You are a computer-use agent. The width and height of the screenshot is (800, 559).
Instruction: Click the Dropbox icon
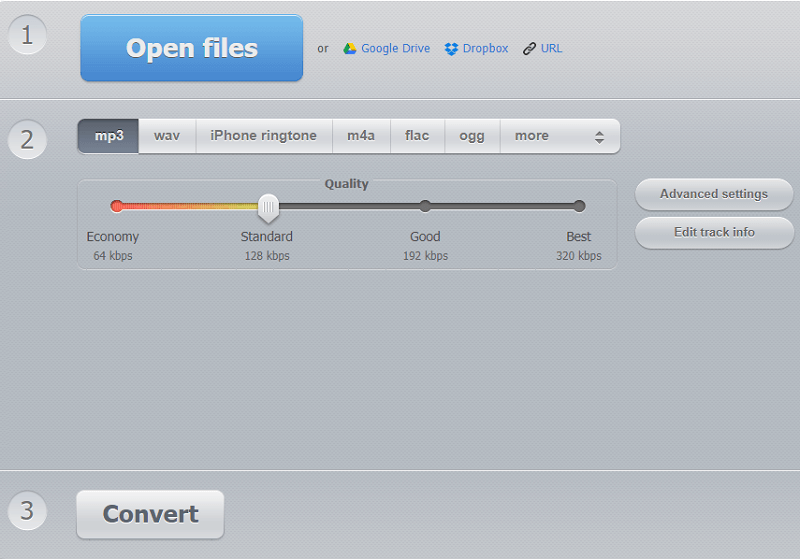(451, 48)
